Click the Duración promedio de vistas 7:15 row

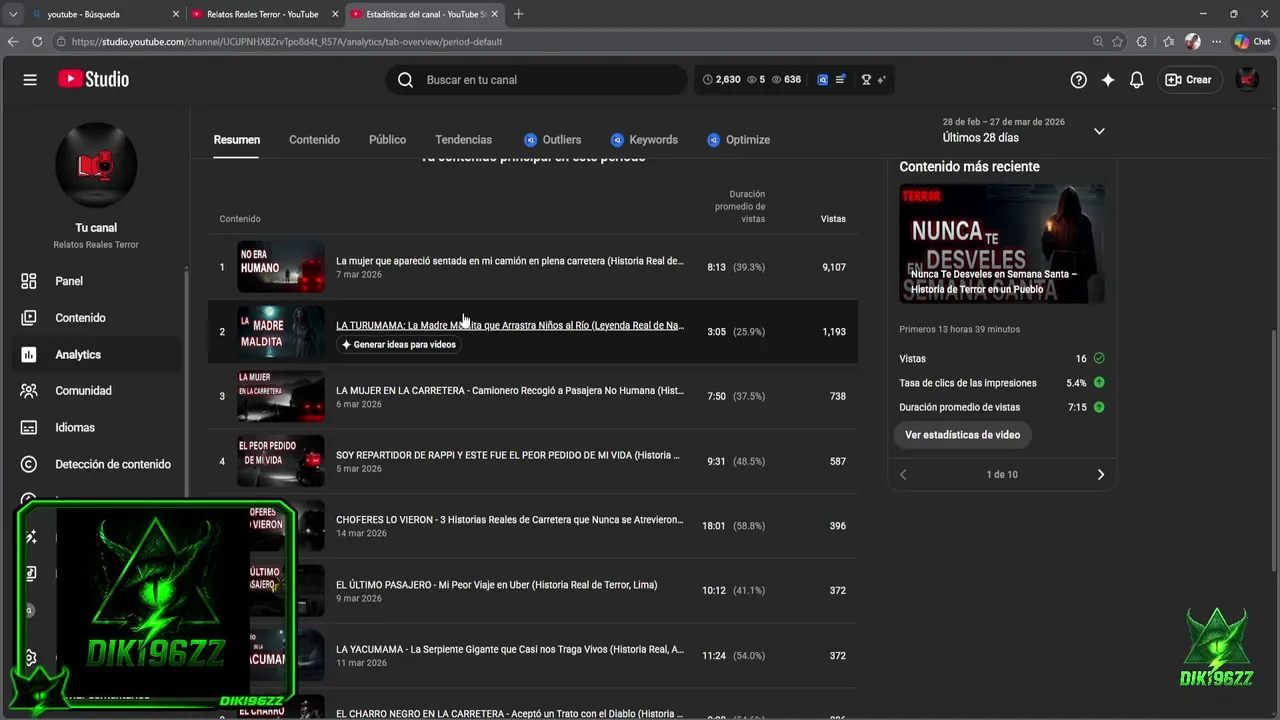[1002, 408]
